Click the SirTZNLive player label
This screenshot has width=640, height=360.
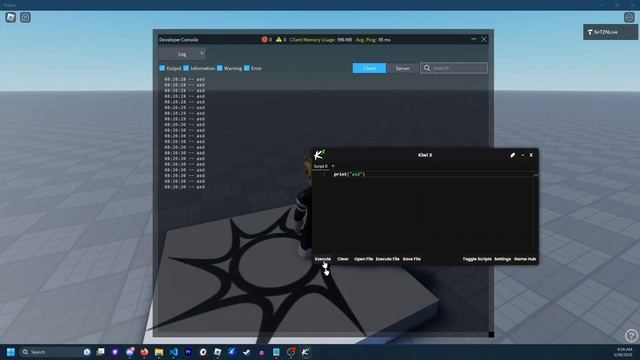(610, 32)
